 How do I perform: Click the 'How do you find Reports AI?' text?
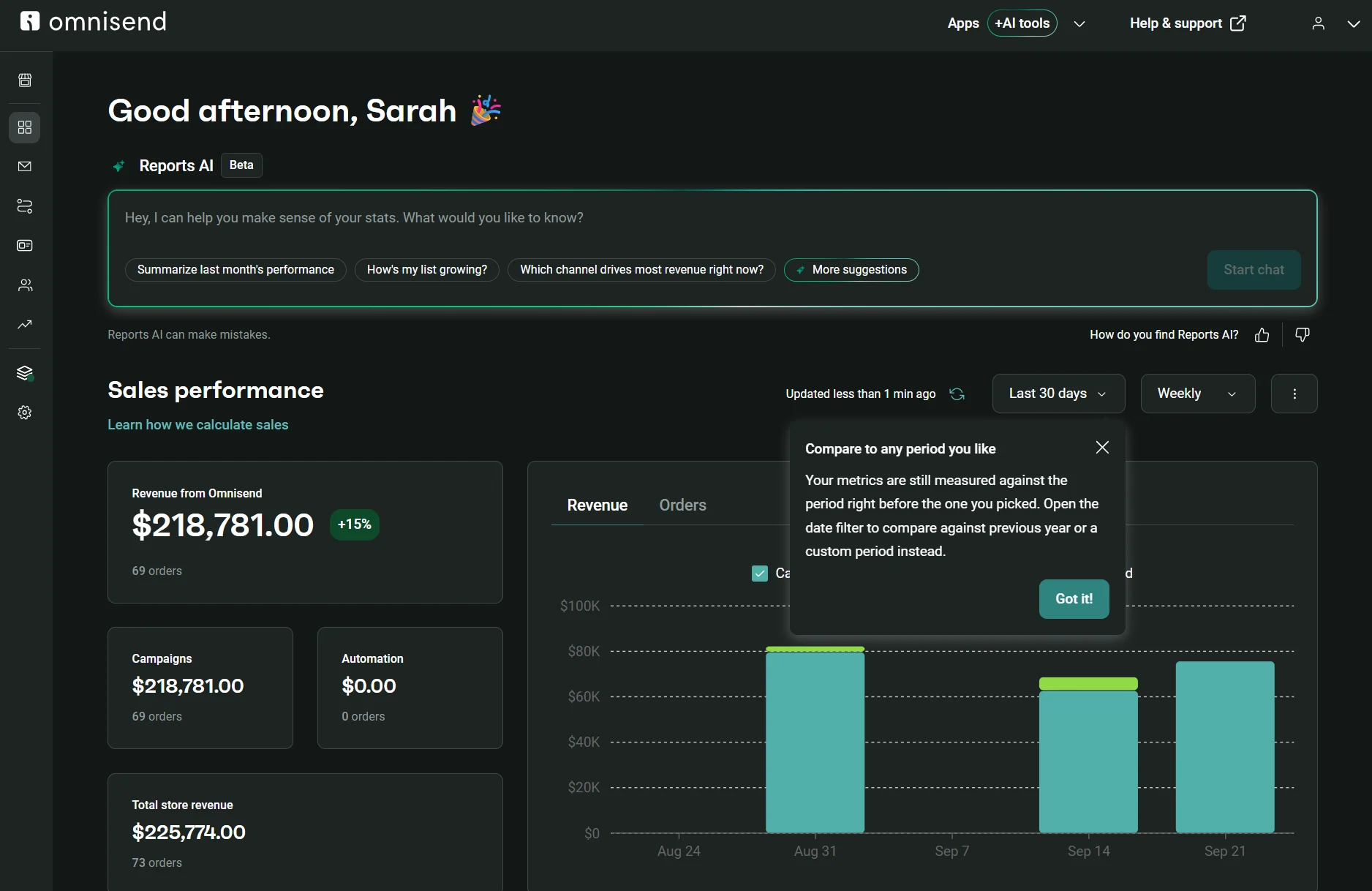point(1164,335)
